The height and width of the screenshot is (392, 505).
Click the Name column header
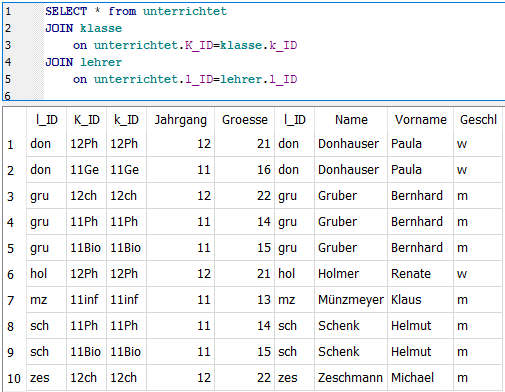[351, 120]
